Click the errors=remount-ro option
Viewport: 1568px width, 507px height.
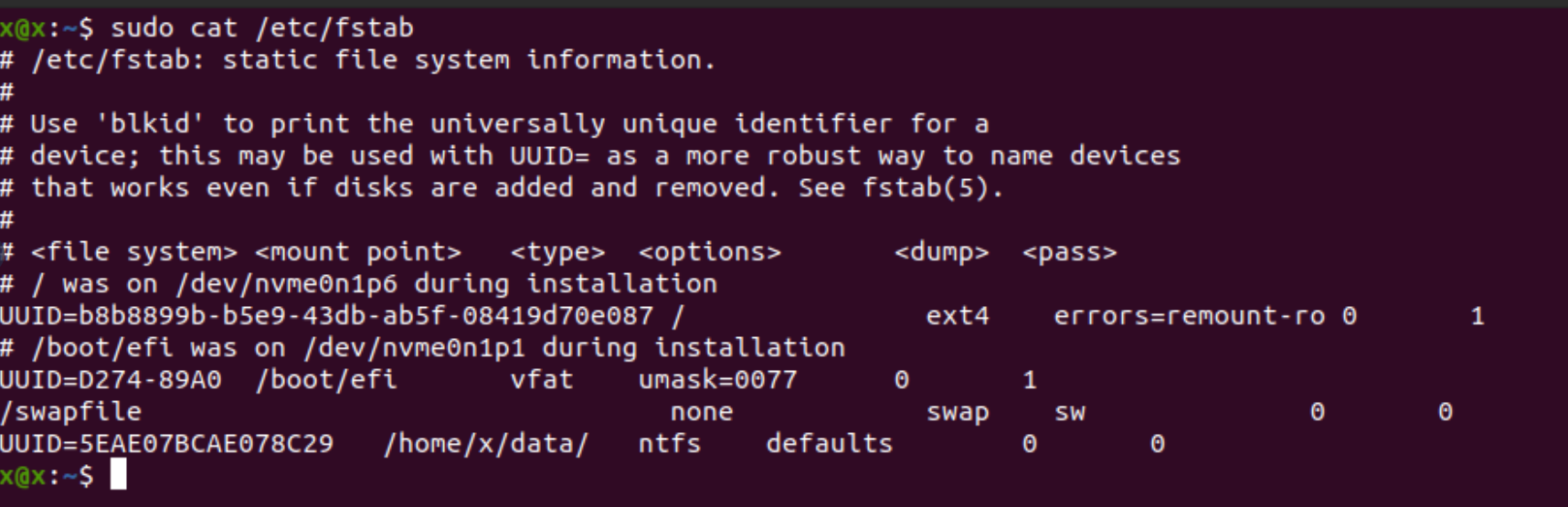[x=1190, y=316]
